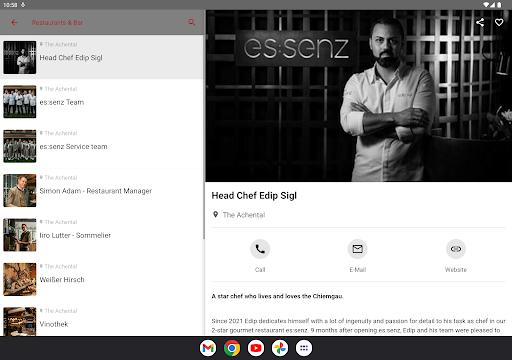Image resolution: width=512 pixels, height=360 pixels.
Task: Click the Head Chef Edip Sigl detail heading
Action: click(x=254, y=196)
